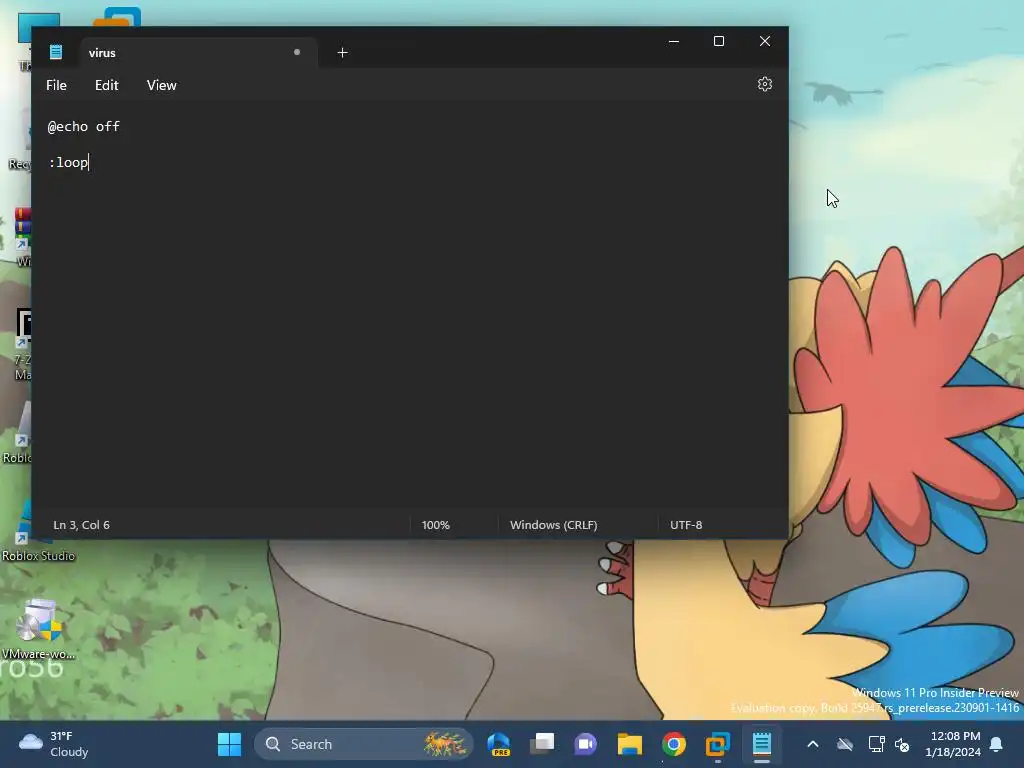
Task: Click the muted volume tray icon
Action: tap(902, 744)
